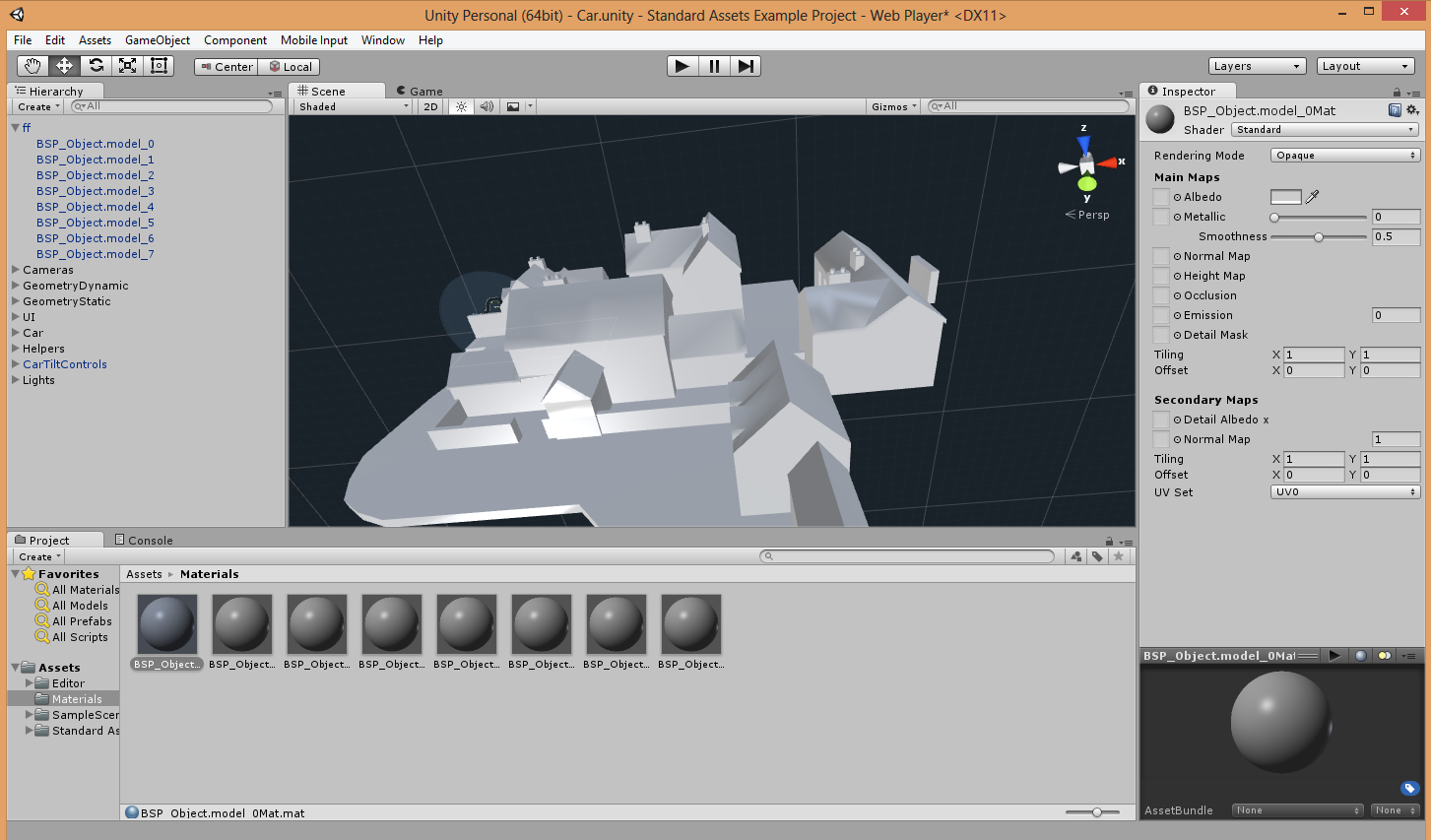Open the Mobile Input menu
This screenshot has height=840, width=1431.
314,40
